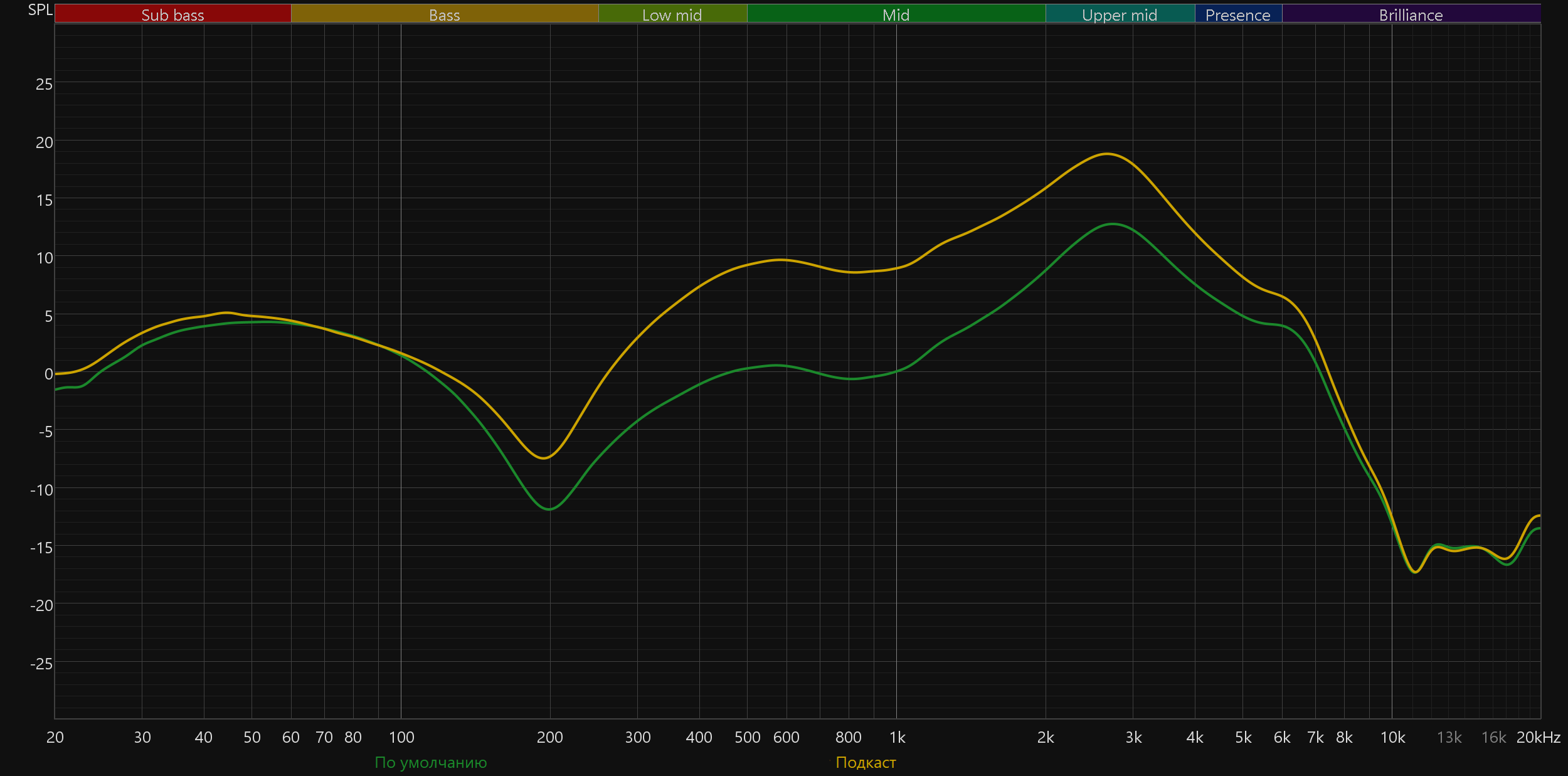Select the Mid band header
The height and width of the screenshot is (776, 1568).
pos(896,14)
